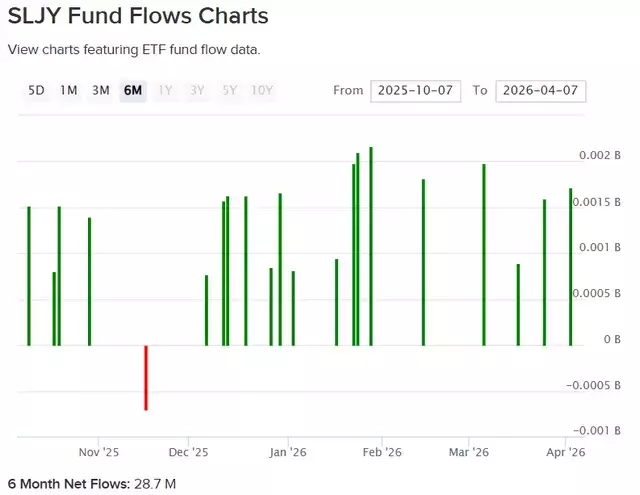
Task: Choose the 3M range option
Action: pos(101,90)
